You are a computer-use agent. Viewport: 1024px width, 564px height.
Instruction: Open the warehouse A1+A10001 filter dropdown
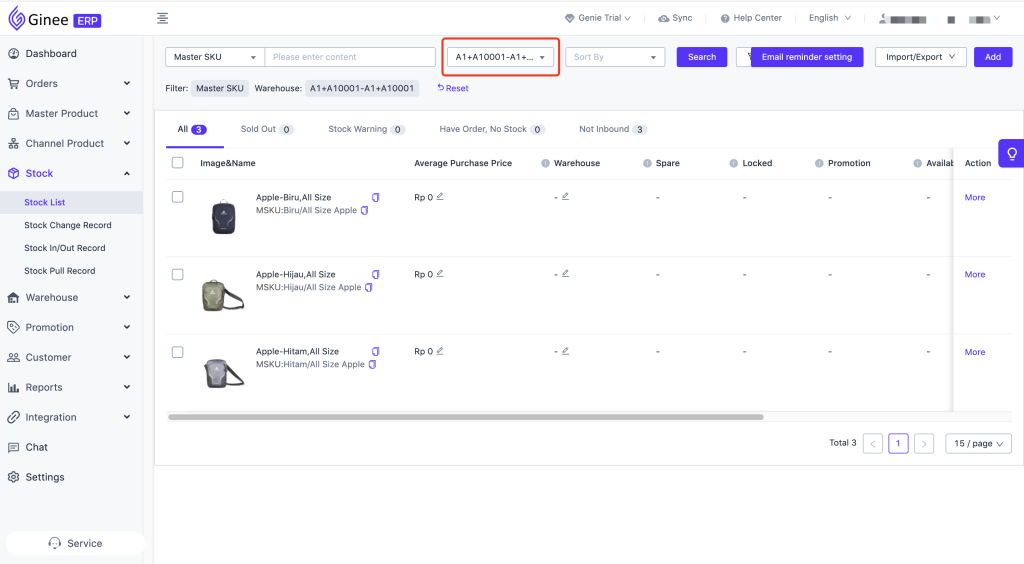500,57
